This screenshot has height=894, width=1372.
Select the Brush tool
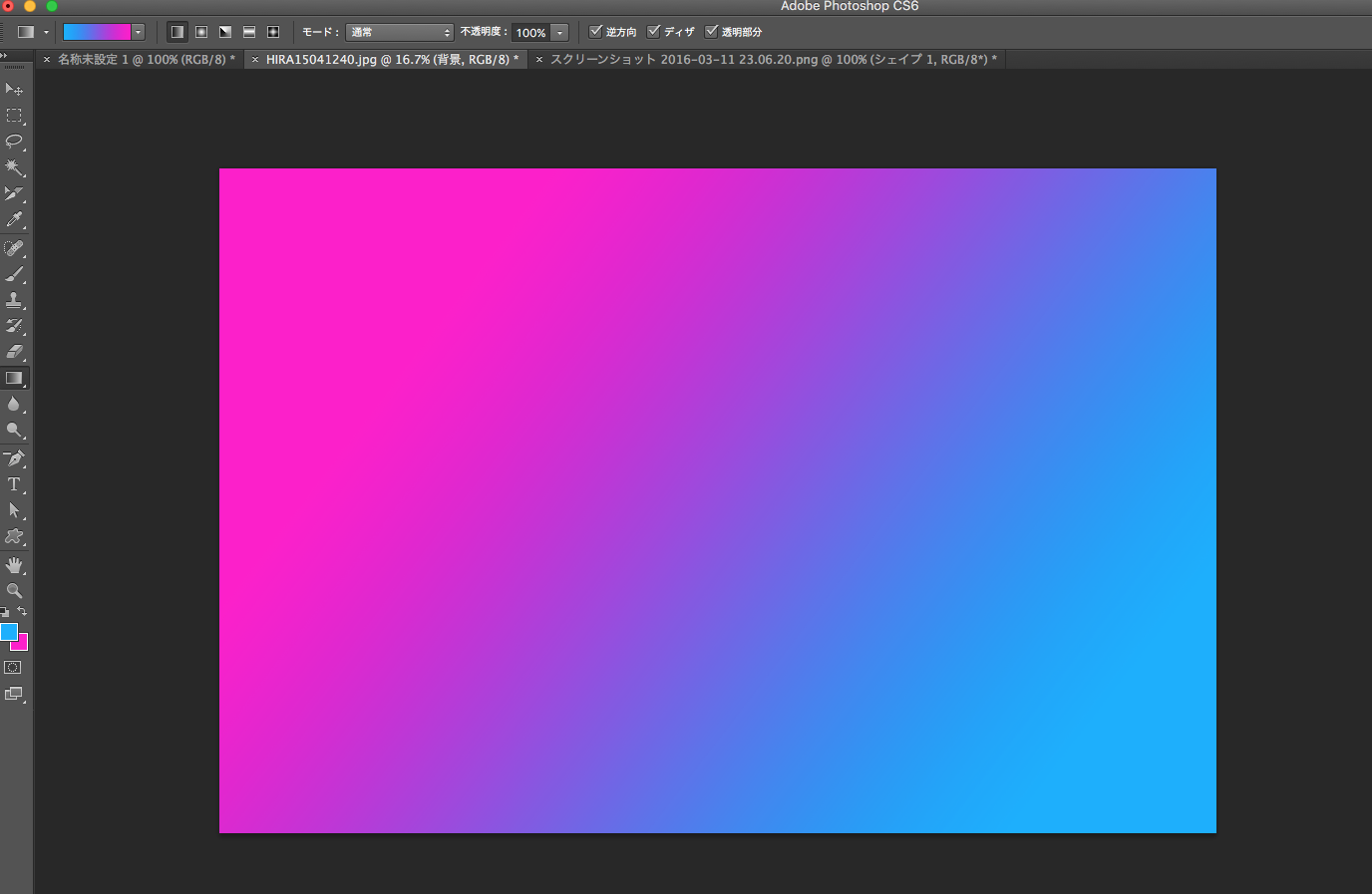click(14, 274)
